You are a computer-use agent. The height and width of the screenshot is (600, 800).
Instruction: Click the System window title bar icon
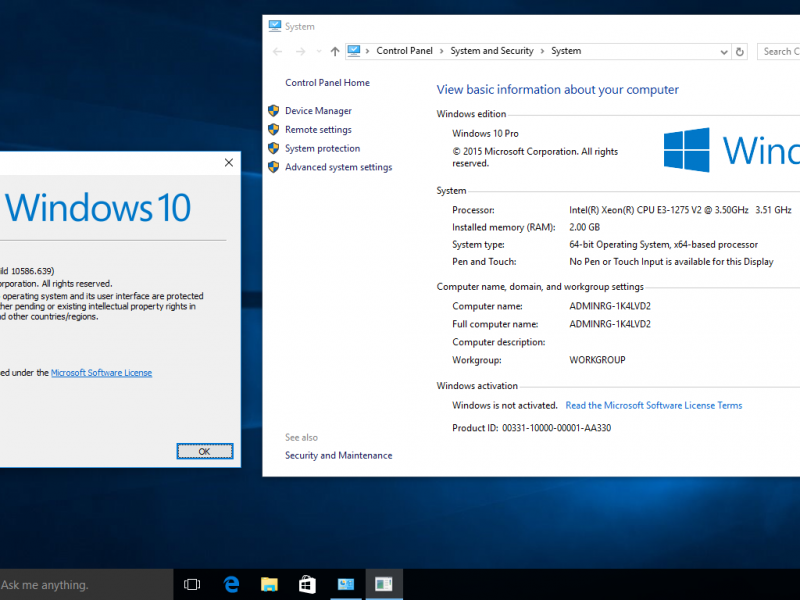tap(274, 26)
